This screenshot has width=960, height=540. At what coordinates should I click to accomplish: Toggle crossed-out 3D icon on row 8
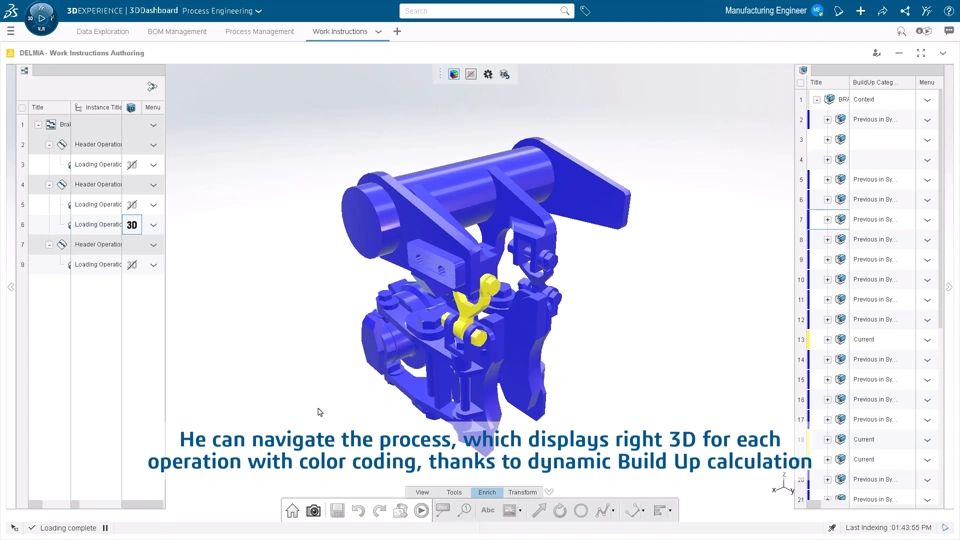point(132,264)
